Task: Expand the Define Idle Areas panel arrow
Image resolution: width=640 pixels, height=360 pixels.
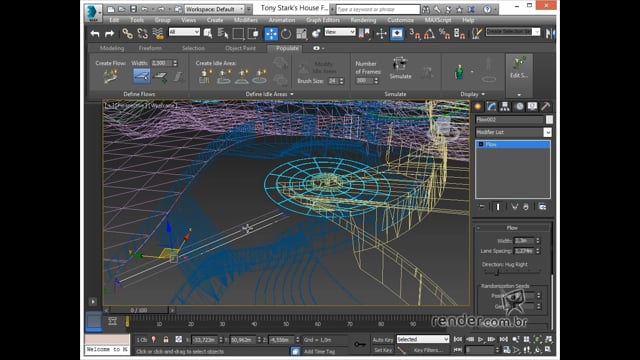Action: tap(292, 94)
